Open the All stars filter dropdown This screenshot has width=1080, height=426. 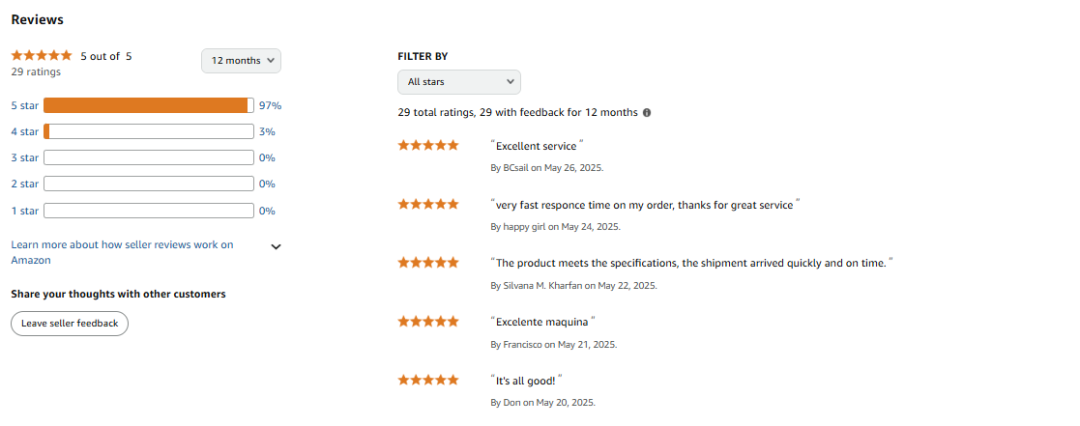point(459,82)
